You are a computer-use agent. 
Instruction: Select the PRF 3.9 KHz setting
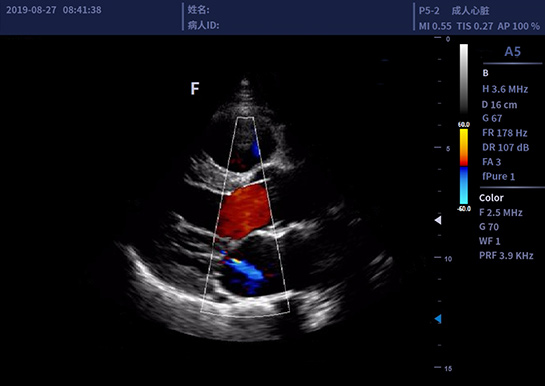[506, 256]
